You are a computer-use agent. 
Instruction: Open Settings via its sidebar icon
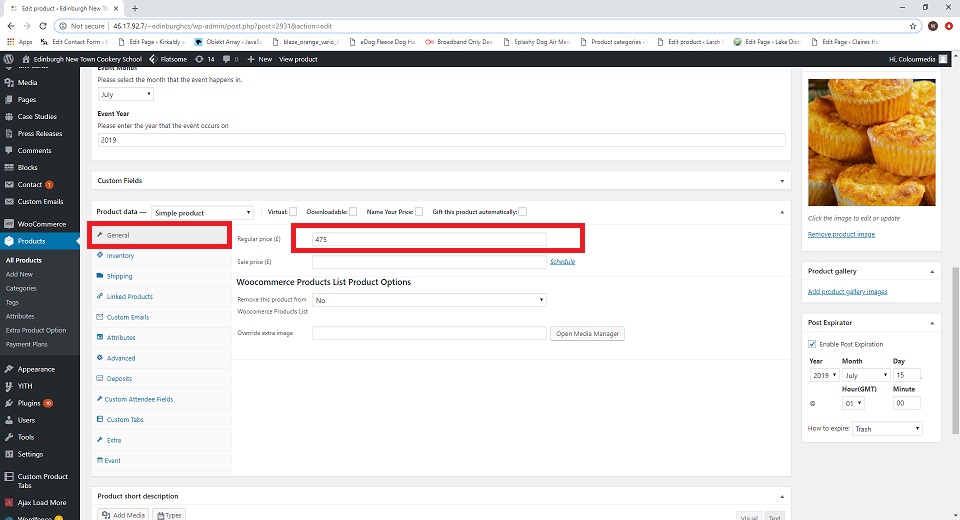9,454
